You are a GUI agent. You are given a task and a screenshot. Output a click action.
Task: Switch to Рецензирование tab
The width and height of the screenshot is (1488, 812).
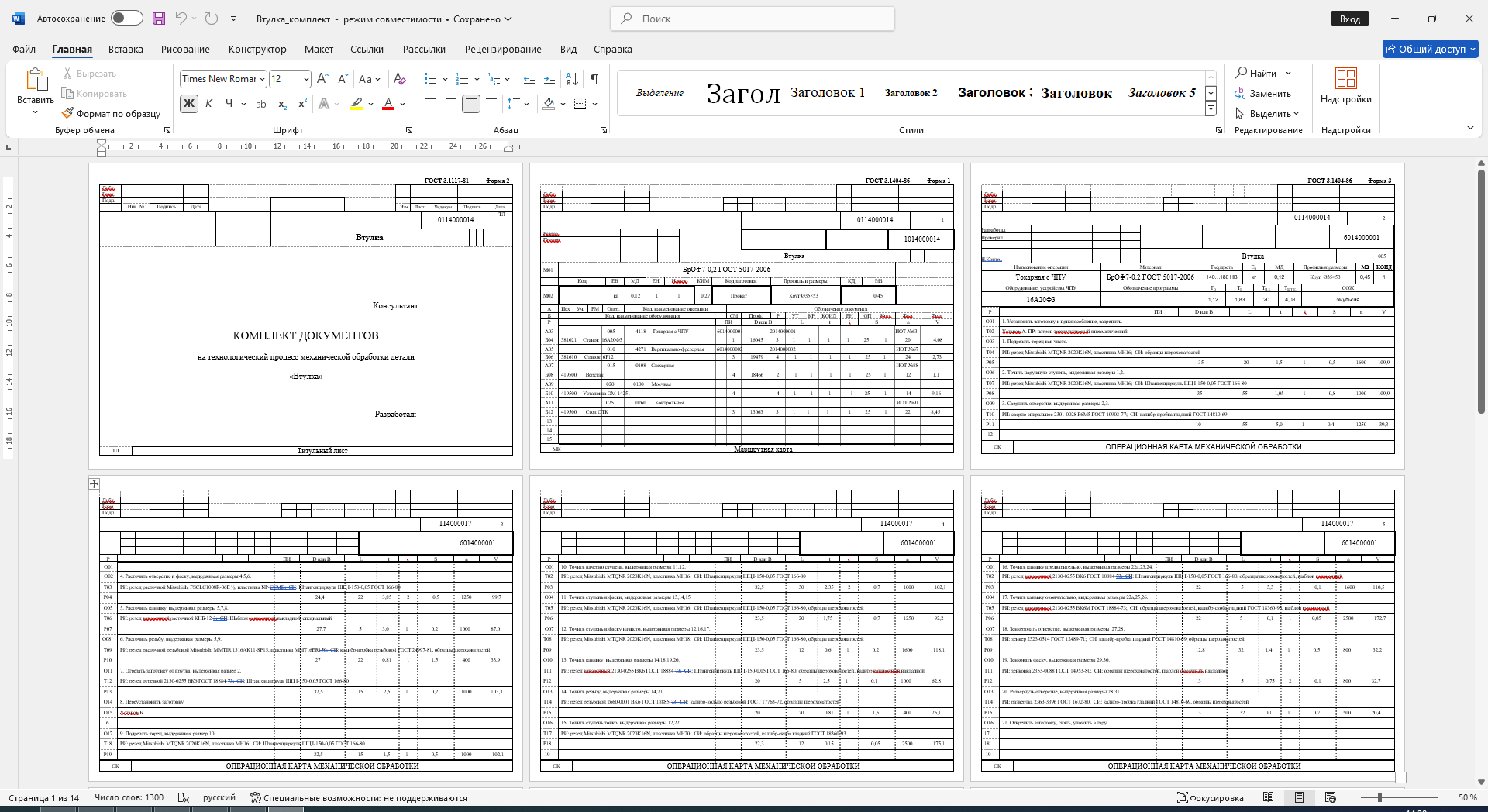pyautogui.click(x=503, y=49)
